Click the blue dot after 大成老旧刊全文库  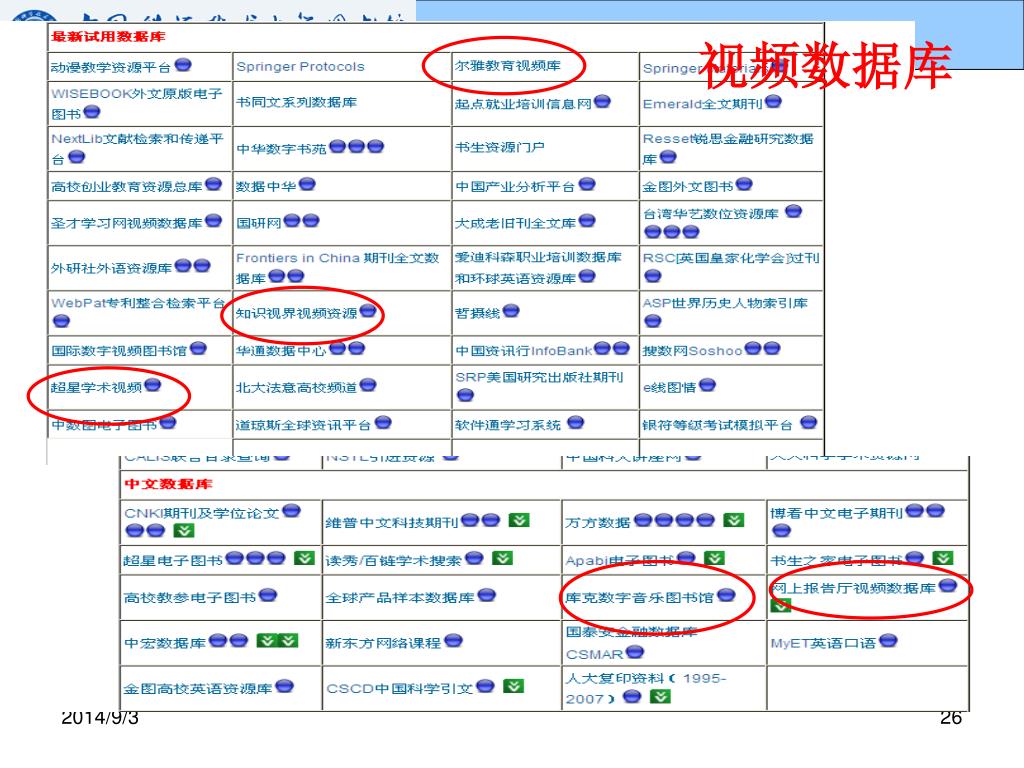click(587, 221)
